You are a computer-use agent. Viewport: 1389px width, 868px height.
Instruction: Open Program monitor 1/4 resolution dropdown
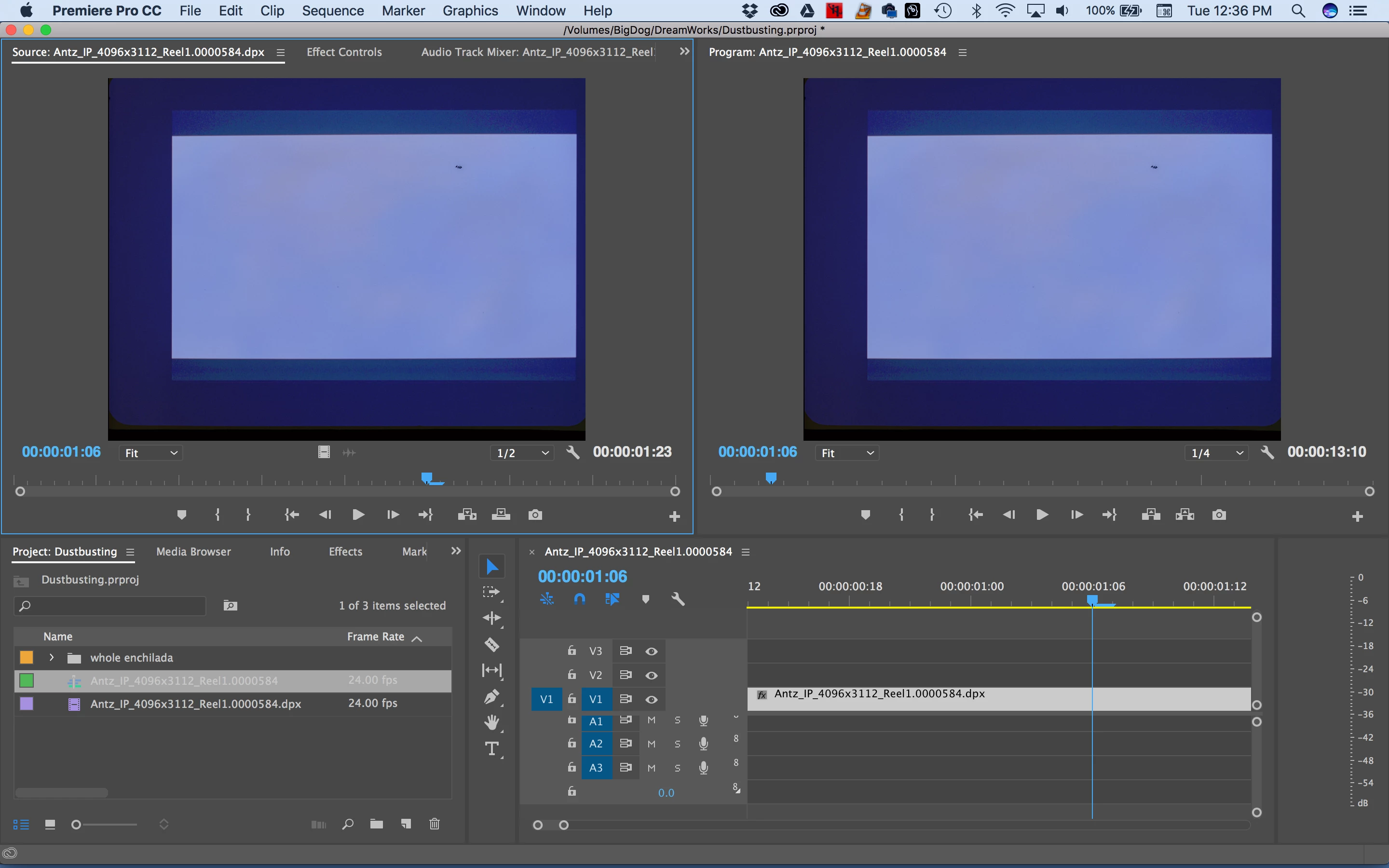(1216, 453)
